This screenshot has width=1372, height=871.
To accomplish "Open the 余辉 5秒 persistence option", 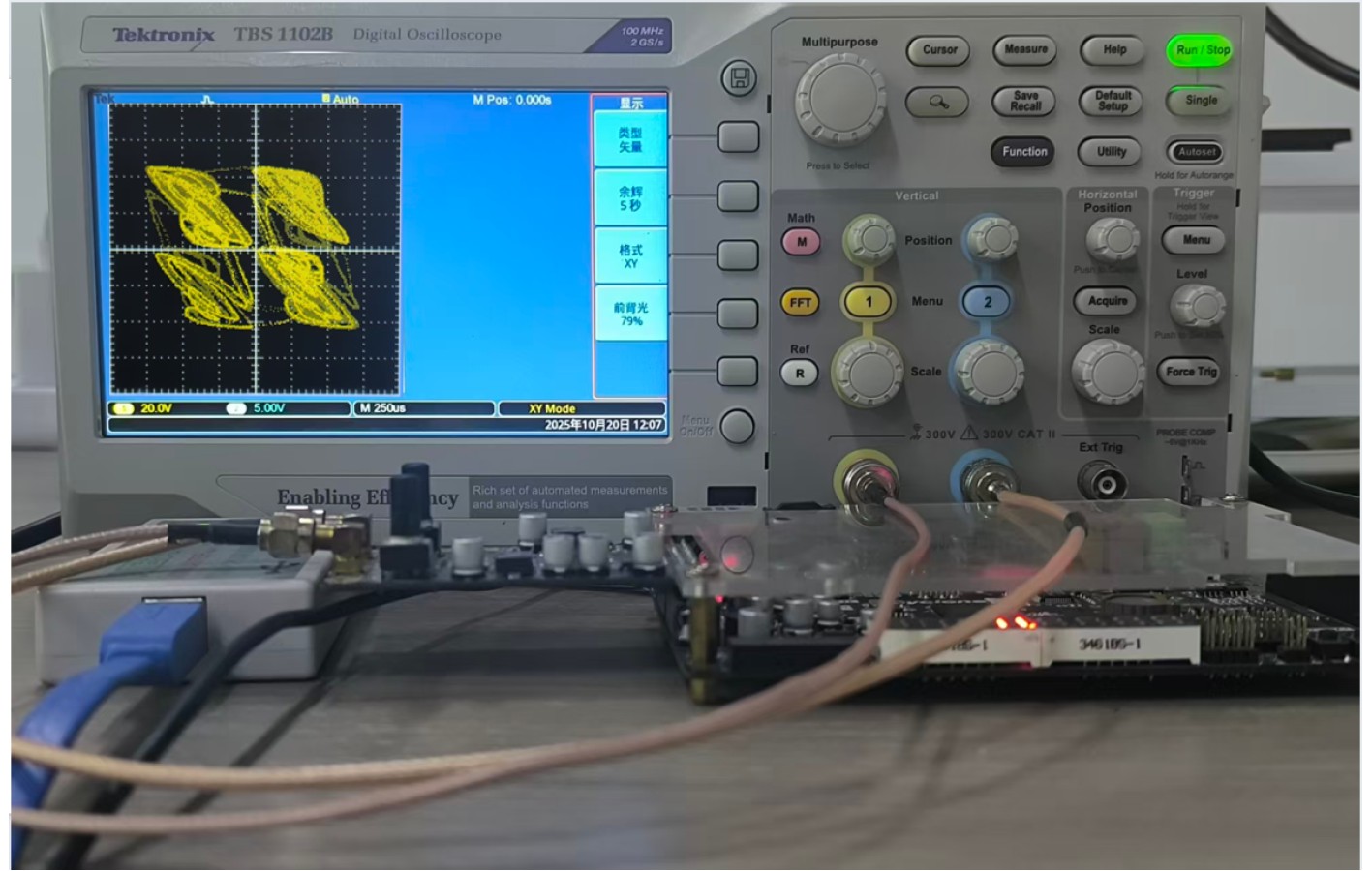I will tap(630, 198).
